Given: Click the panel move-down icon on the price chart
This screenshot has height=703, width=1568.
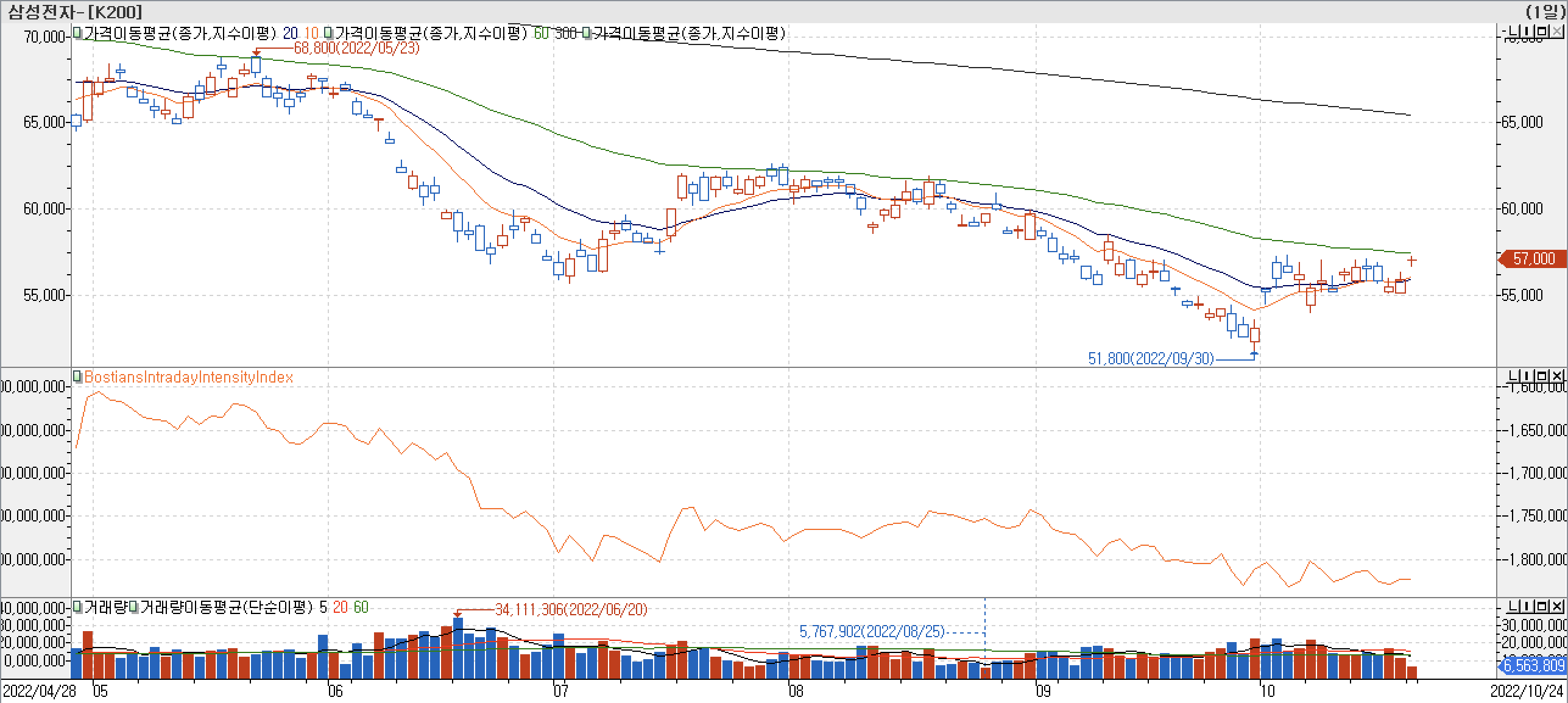Looking at the screenshot, I should 1513,31.
